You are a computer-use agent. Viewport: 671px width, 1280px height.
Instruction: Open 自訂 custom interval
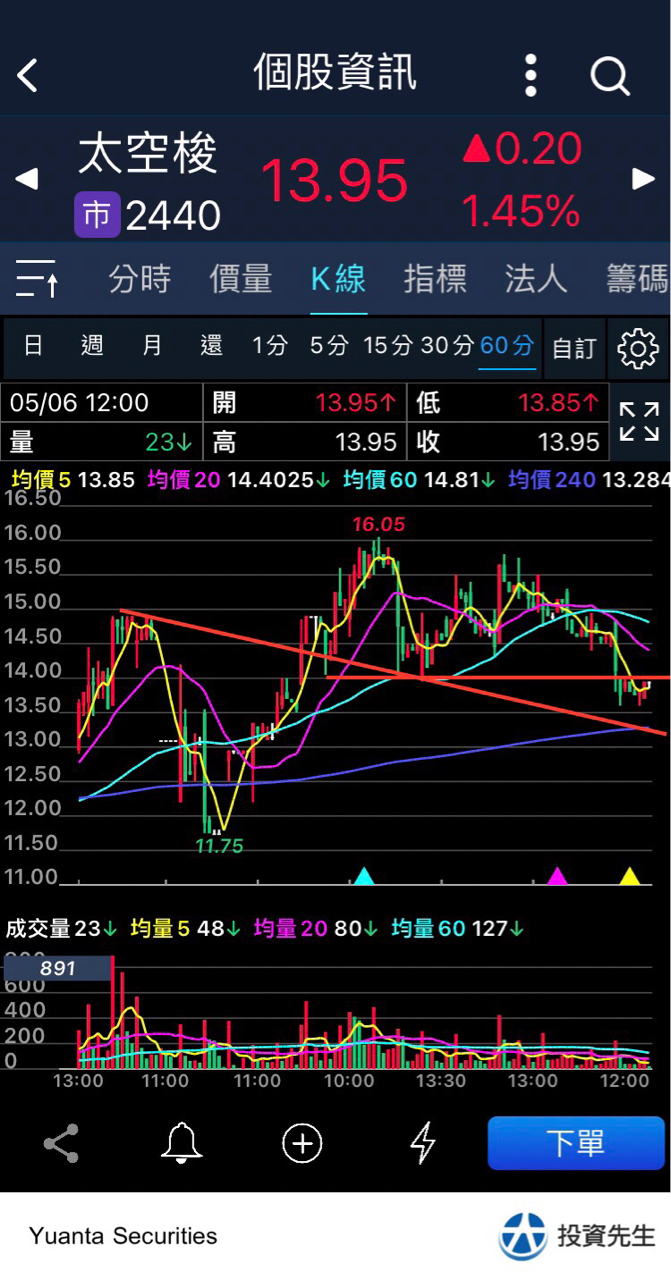tap(574, 348)
